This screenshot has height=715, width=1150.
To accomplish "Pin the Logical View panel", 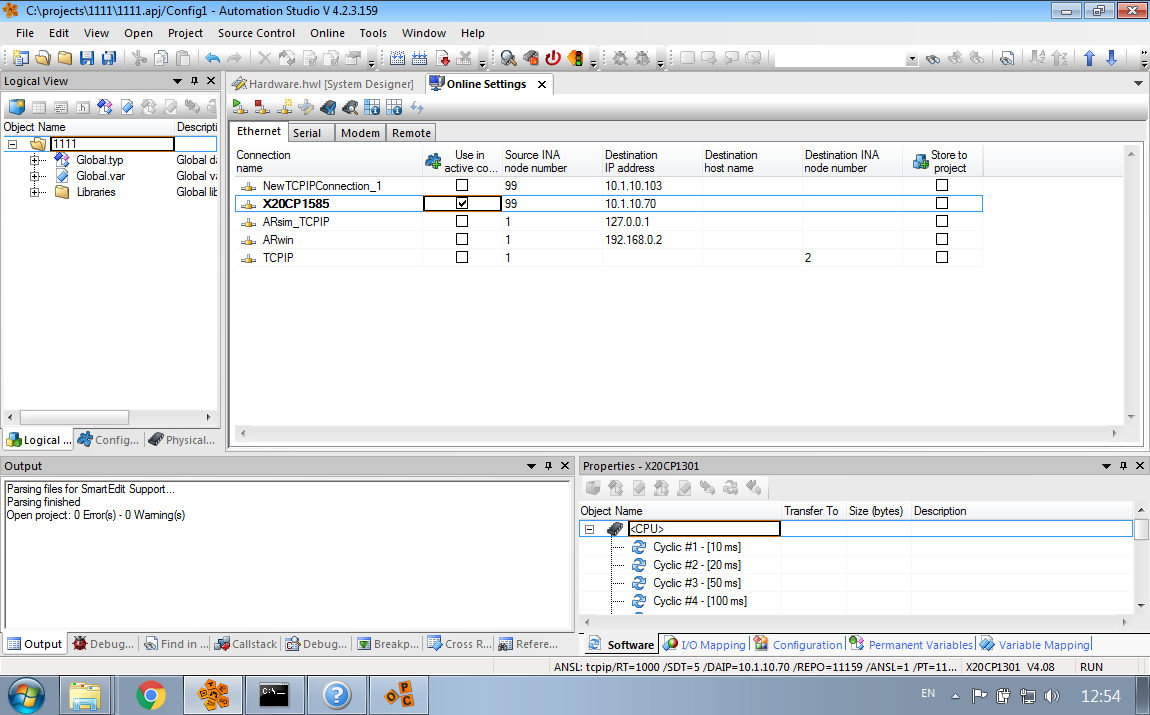I will (x=194, y=81).
